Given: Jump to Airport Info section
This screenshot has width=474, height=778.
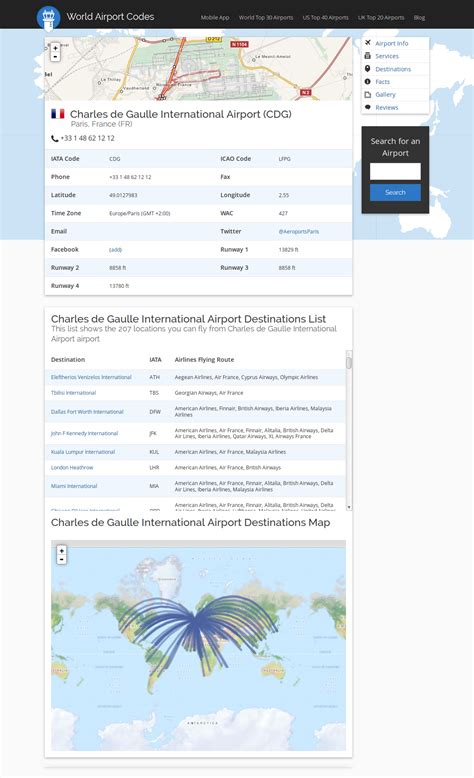Looking at the screenshot, I should pyautogui.click(x=392, y=44).
